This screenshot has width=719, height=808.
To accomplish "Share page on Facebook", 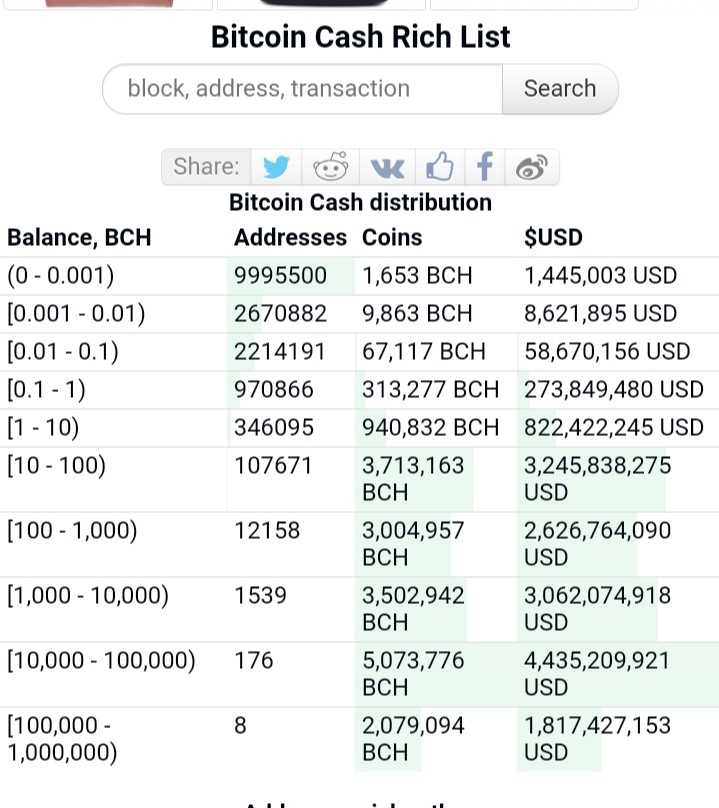I will pos(484,167).
